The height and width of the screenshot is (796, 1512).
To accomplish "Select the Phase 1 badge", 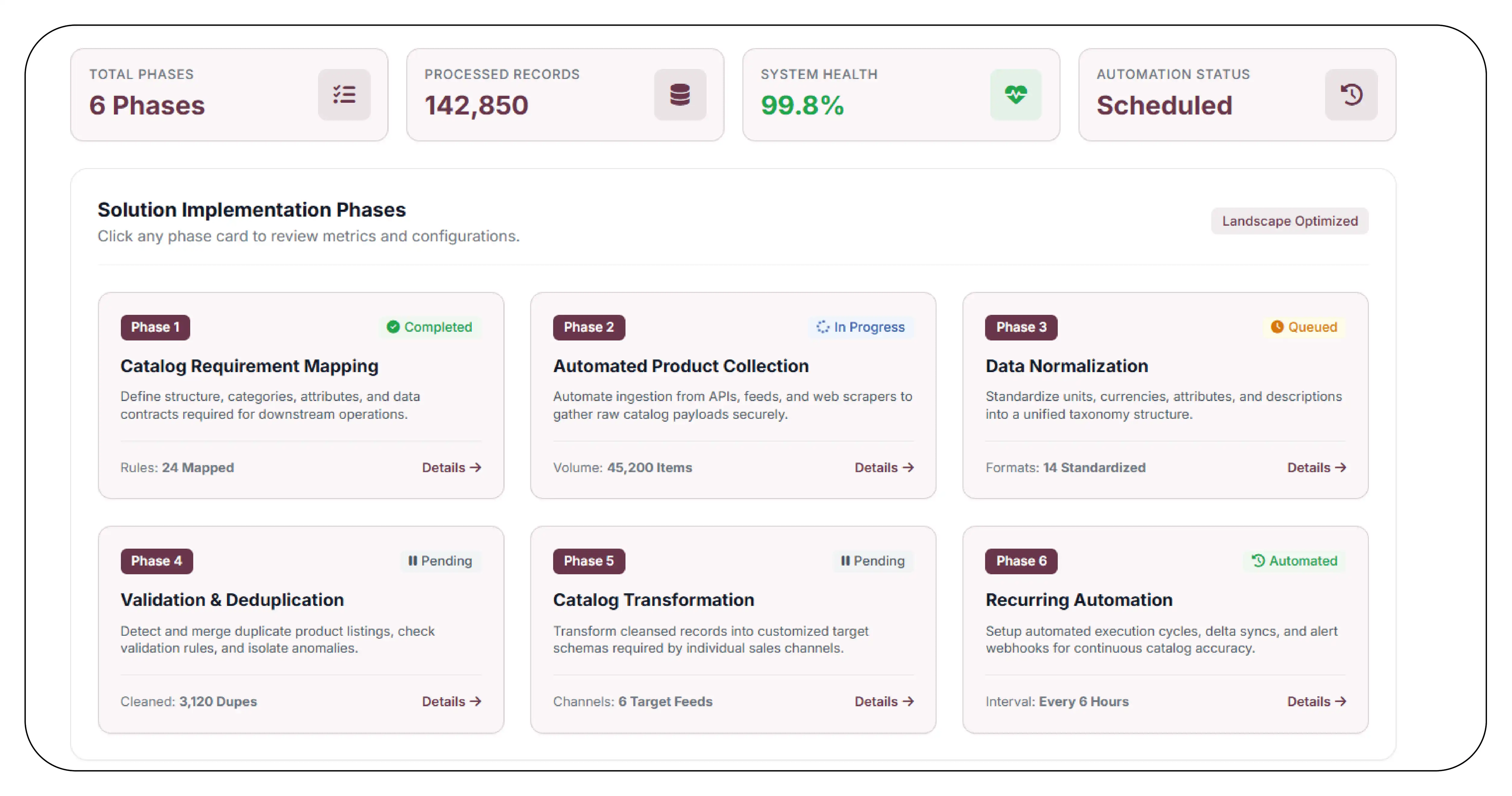I will point(156,327).
